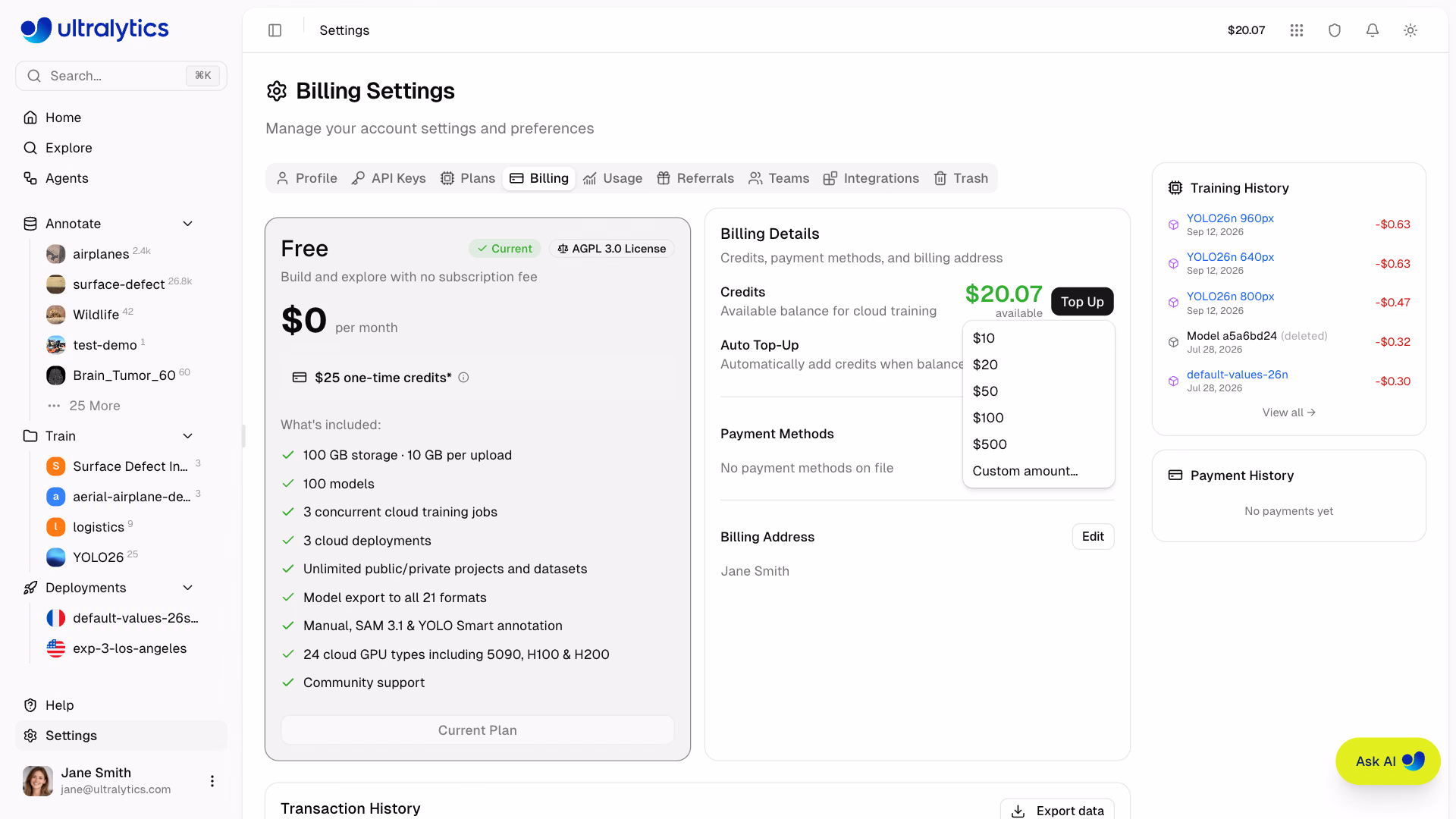The width and height of the screenshot is (1456, 819).
Task: Switch to Usage tab
Action: (x=613, y=178)
